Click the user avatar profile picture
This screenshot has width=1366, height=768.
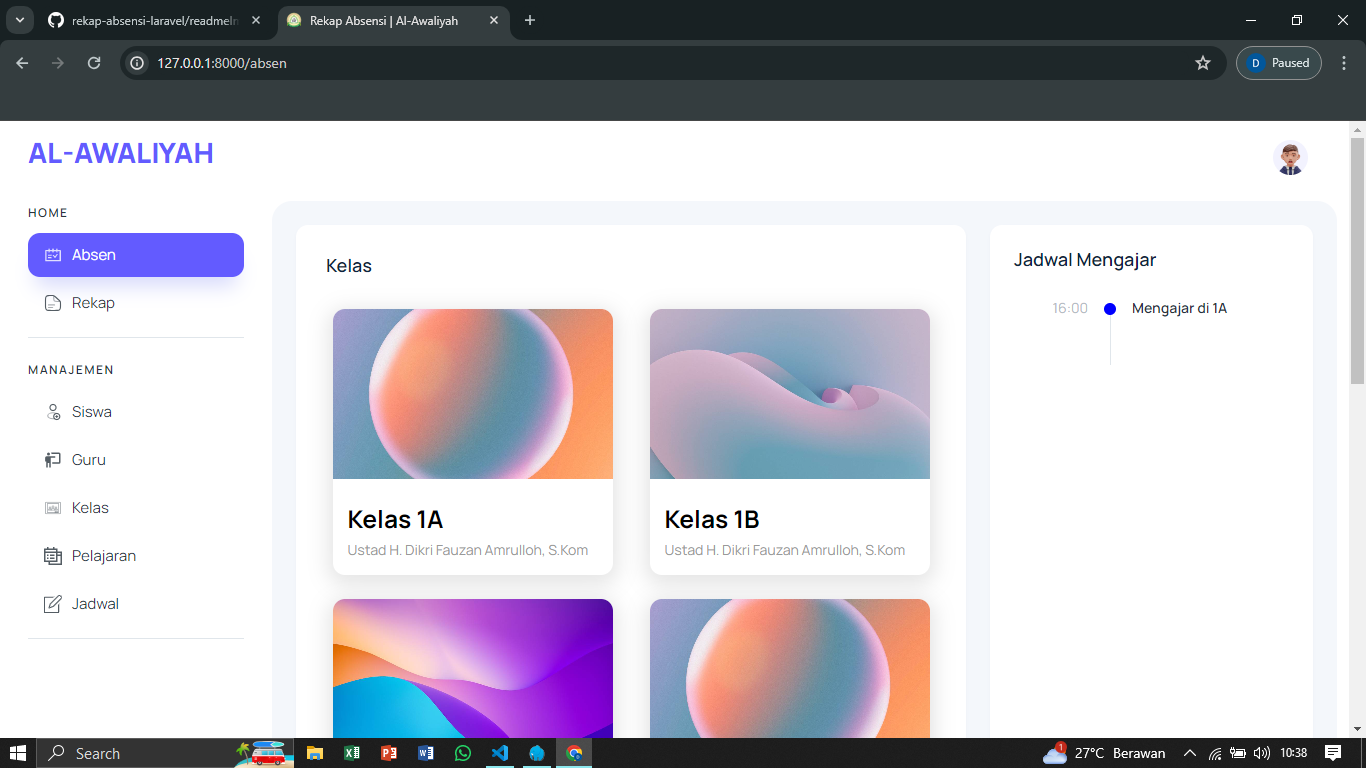[x=1290, y=158]
